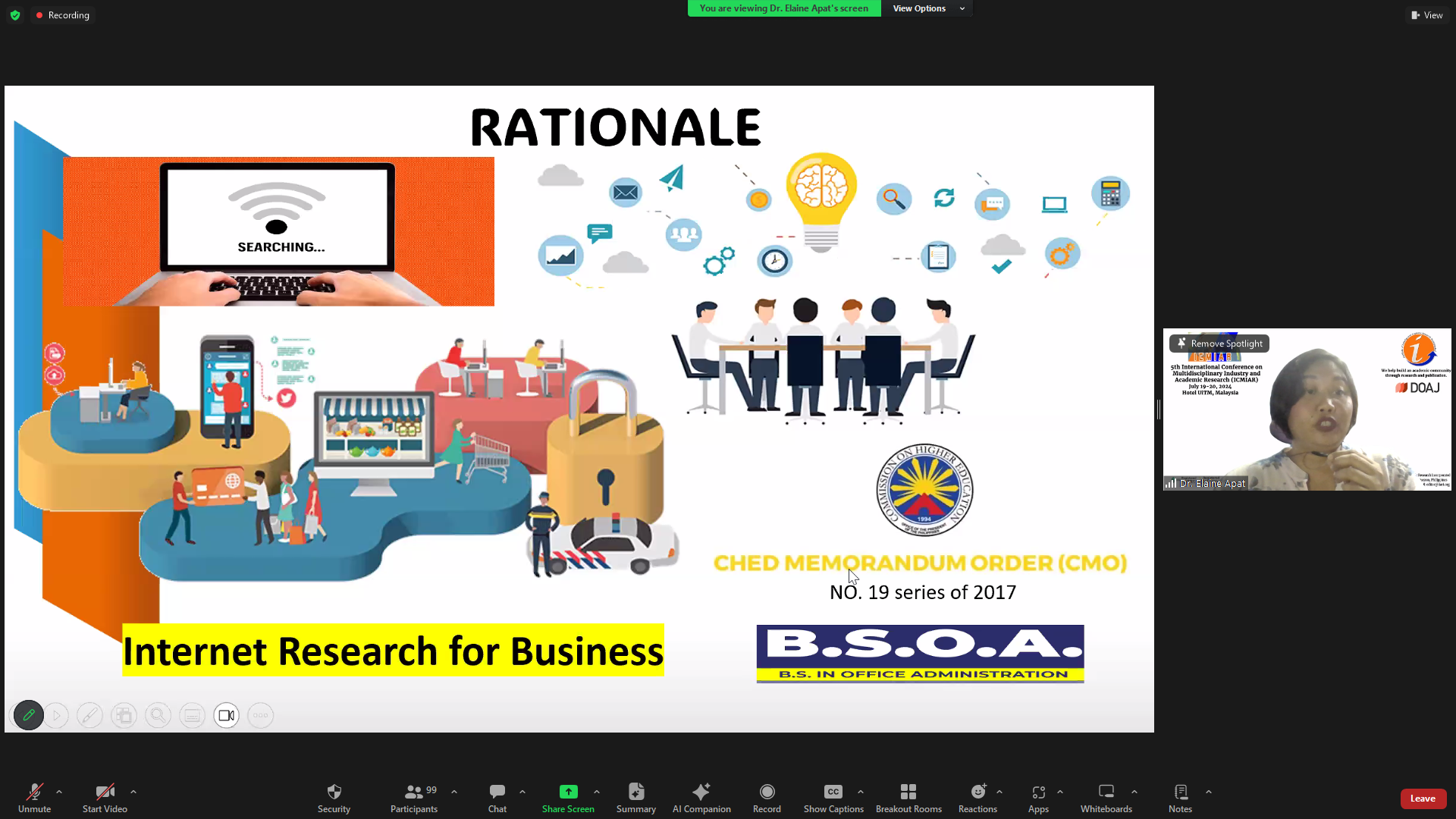Open the Chat panel
The width and height of the screenshot is (1456, 819).
point(497,792)
